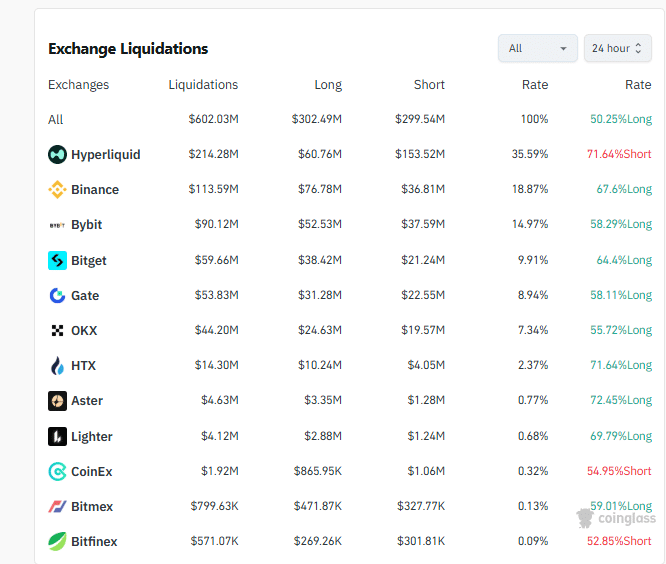The width and height of the screenshot is (666, 564).
Task: Select the $302.49M long total
Action: (317, 119)
